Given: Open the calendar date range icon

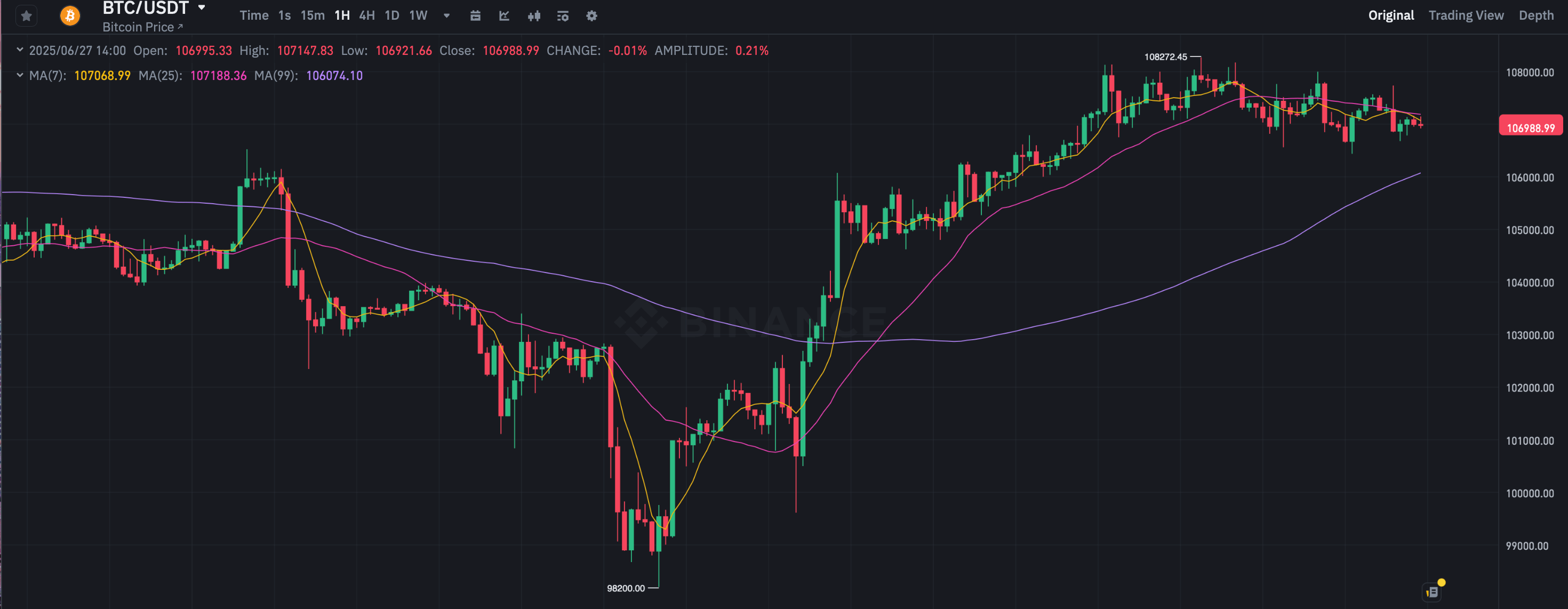Looking at the screenshot, I should [x=475, y=16].
